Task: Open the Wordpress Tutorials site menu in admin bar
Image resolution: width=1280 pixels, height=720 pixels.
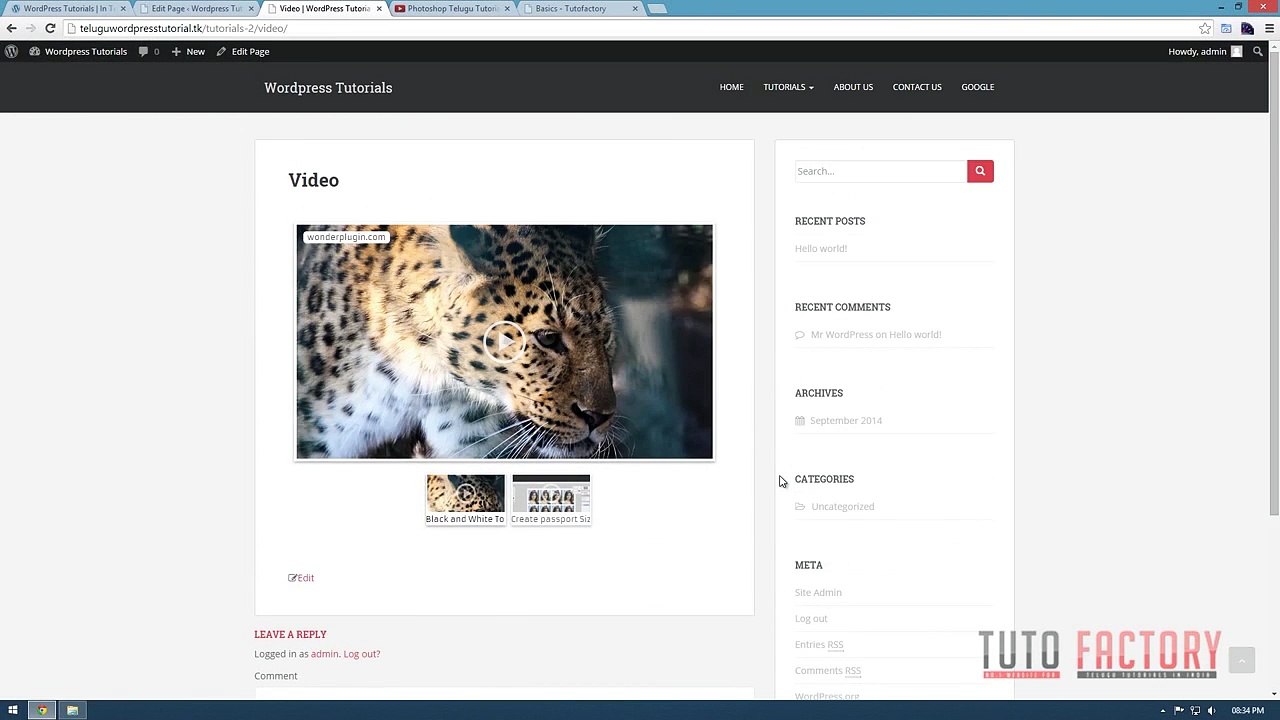Action: point(78,51)
